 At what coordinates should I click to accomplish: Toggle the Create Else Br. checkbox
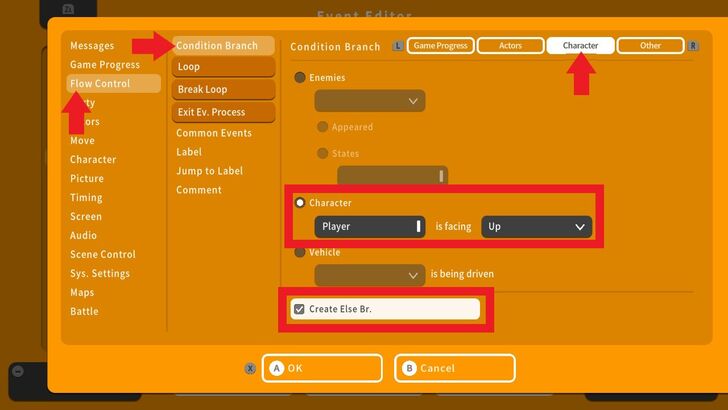[x=299, y=309]
